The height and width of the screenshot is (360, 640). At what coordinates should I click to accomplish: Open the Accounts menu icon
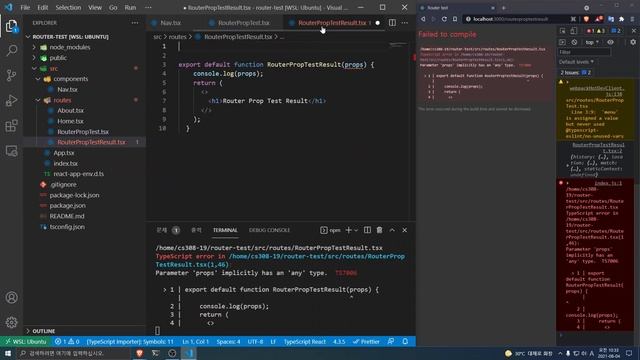pyautogui.click(x=11, y=297)
